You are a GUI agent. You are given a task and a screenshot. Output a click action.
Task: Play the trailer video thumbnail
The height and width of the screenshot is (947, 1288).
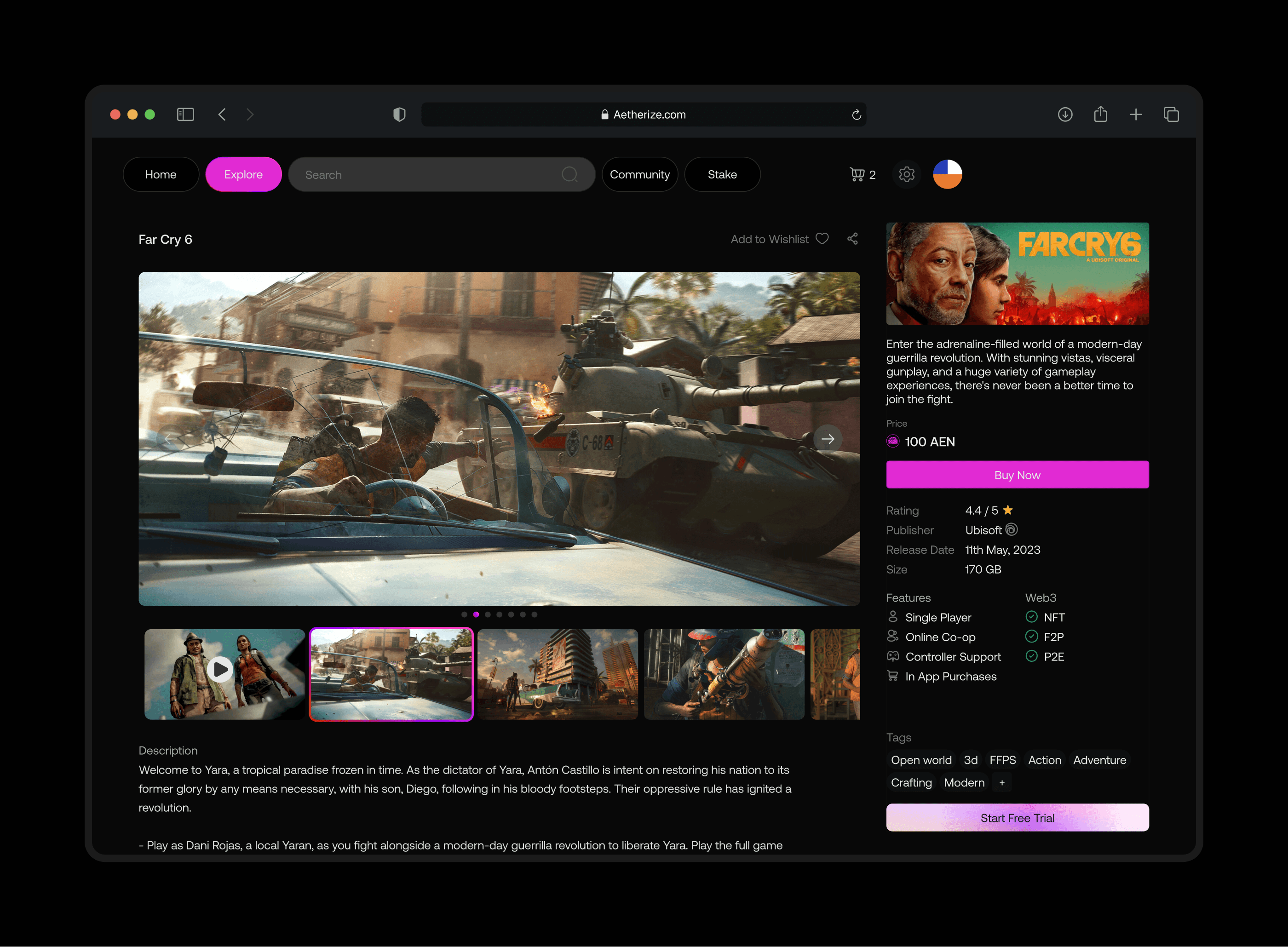click(x=220, y=670)
